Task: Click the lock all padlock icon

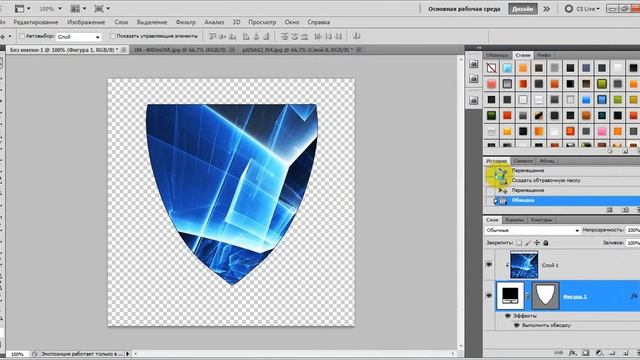Action: pos(546,243)
